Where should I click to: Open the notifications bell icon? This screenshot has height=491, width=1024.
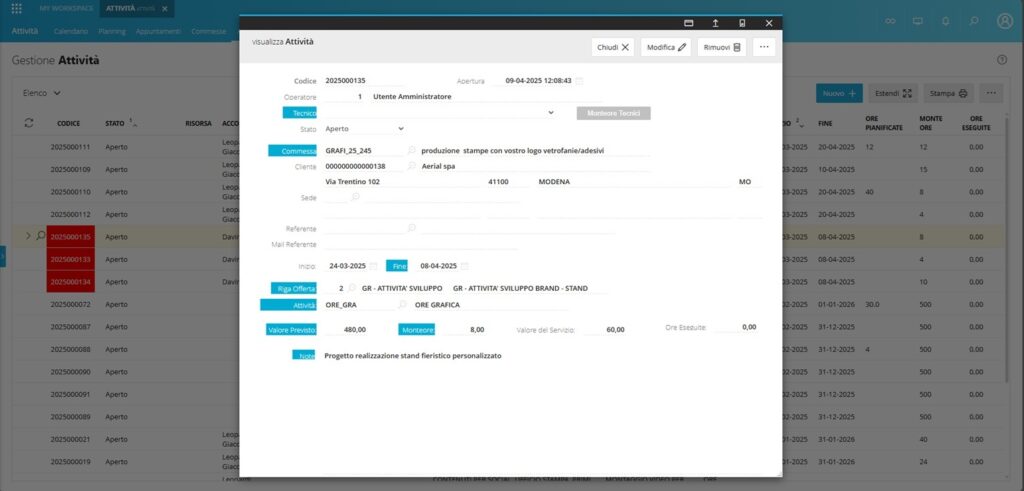point(946,21)
